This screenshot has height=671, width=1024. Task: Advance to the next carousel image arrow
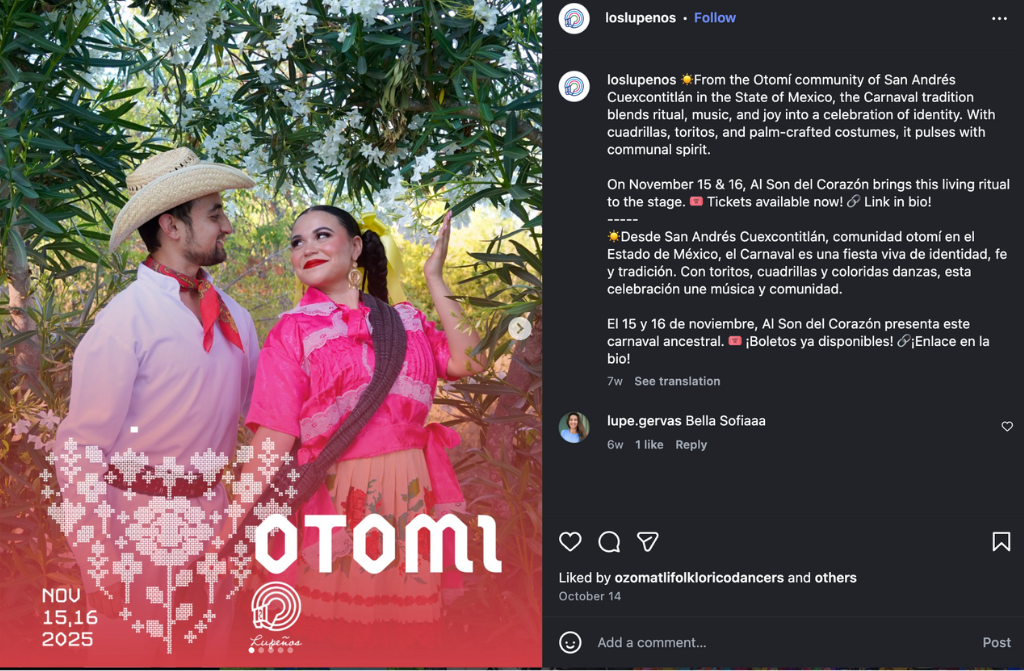coord(520,329)
